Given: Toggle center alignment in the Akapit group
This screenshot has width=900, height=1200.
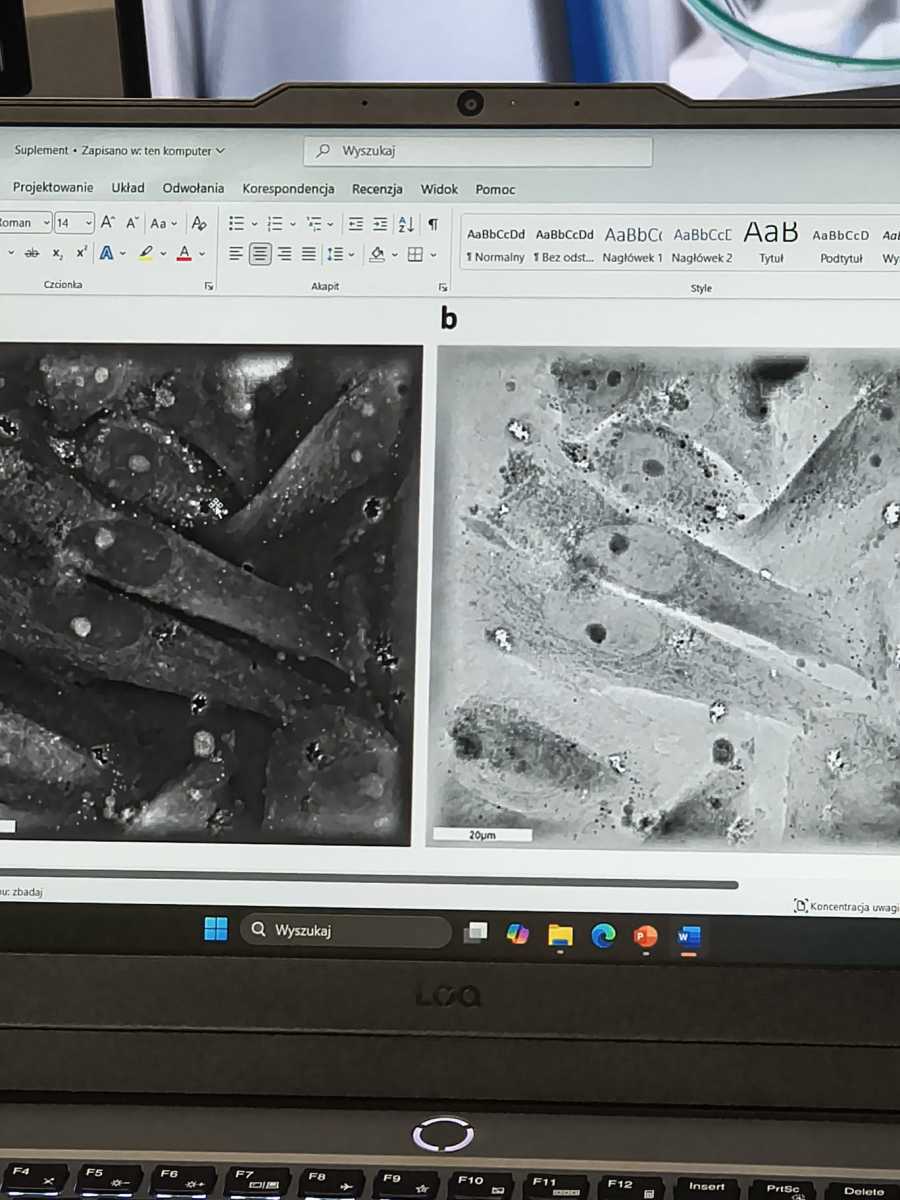Looking at the screenshot, I should click(x=260, y=254).
